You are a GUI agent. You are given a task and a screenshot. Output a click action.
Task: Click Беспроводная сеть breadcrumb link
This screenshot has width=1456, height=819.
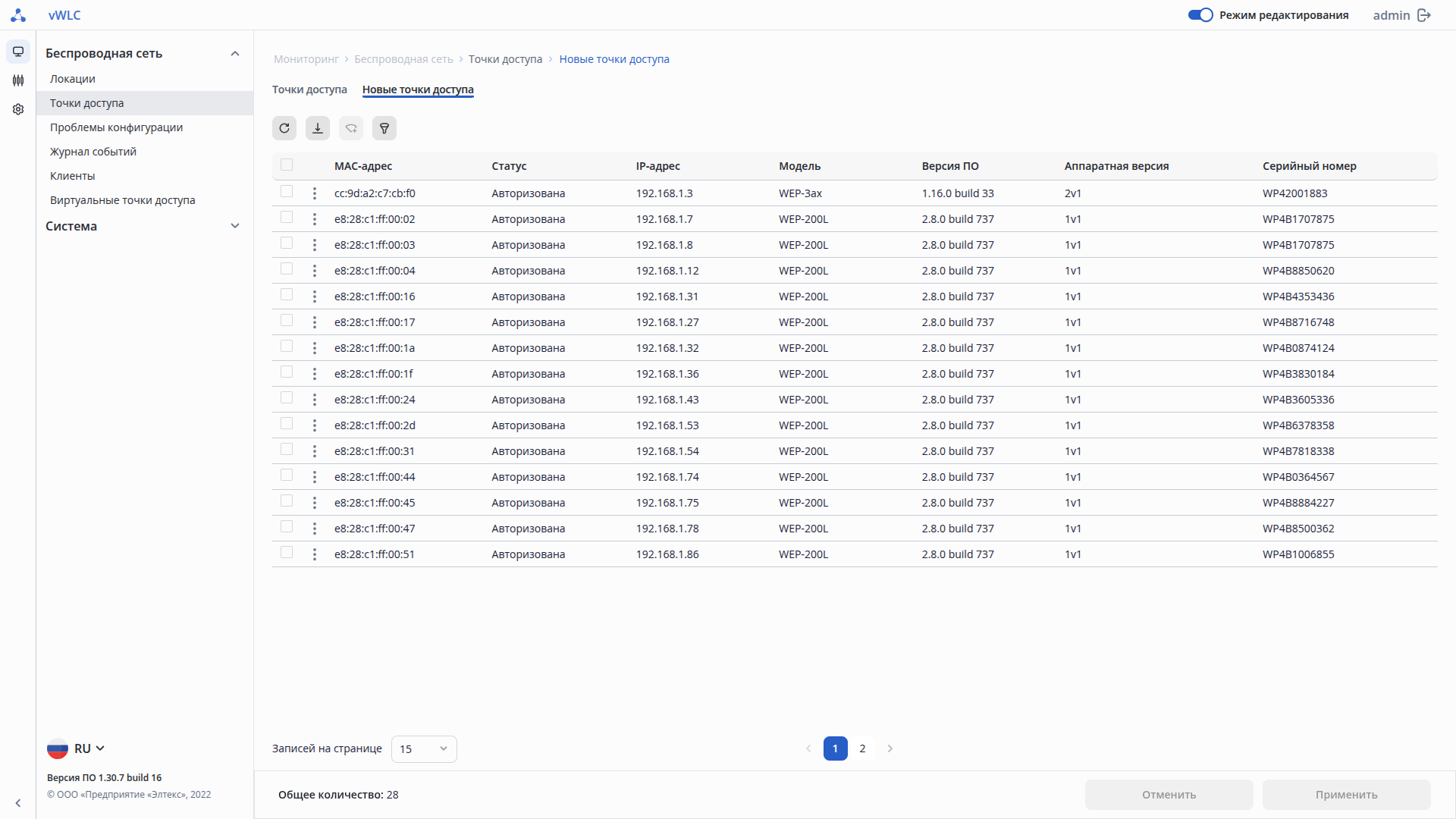(x=403, y=59)
